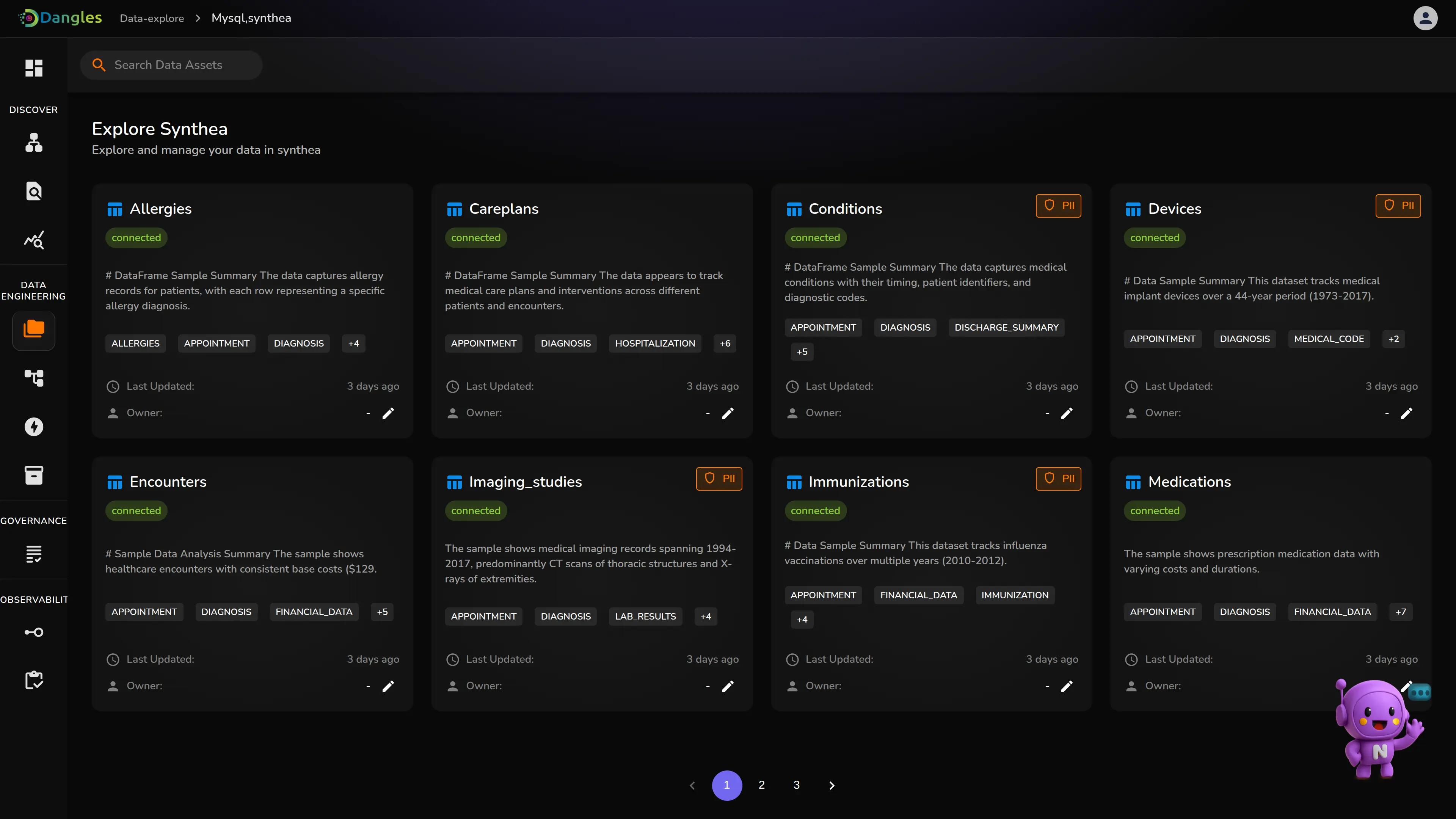
Task: Go to pagination page 2
Action: 761,785
